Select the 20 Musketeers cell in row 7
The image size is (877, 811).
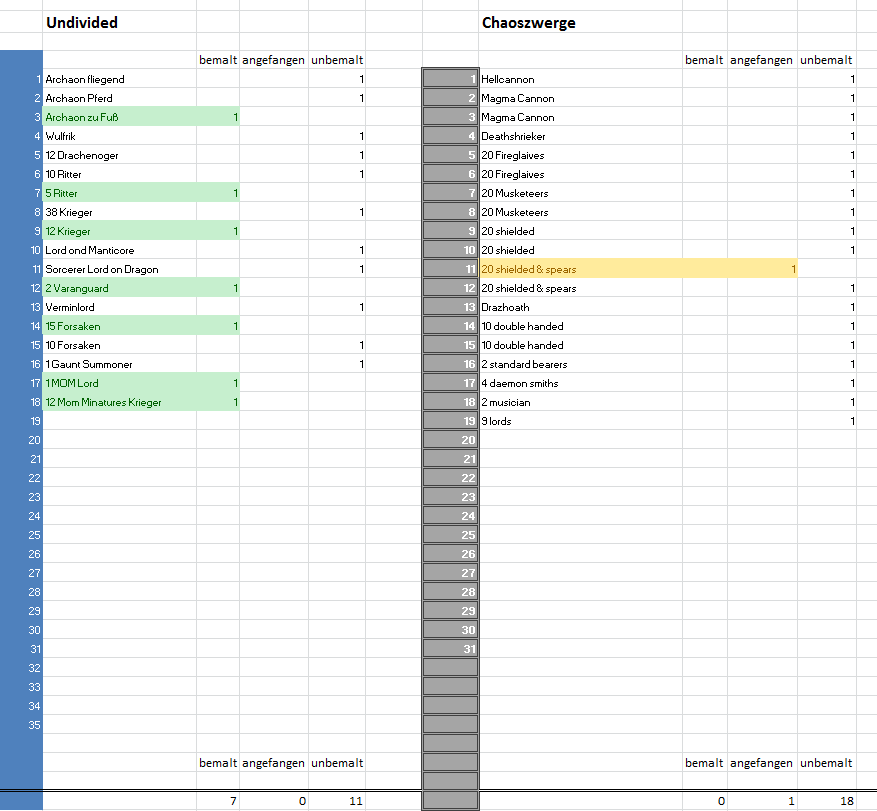(x=581, y=194)
